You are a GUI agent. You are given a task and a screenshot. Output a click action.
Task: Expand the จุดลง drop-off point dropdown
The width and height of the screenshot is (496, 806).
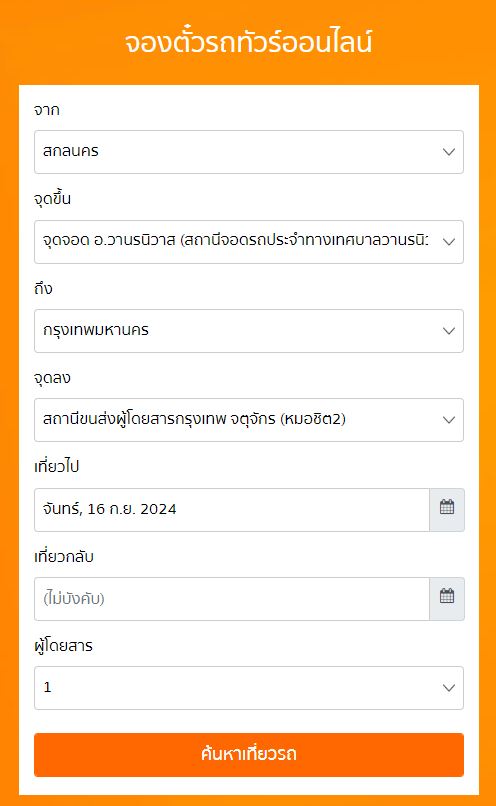pyautogui.click(x=249, y=419)
